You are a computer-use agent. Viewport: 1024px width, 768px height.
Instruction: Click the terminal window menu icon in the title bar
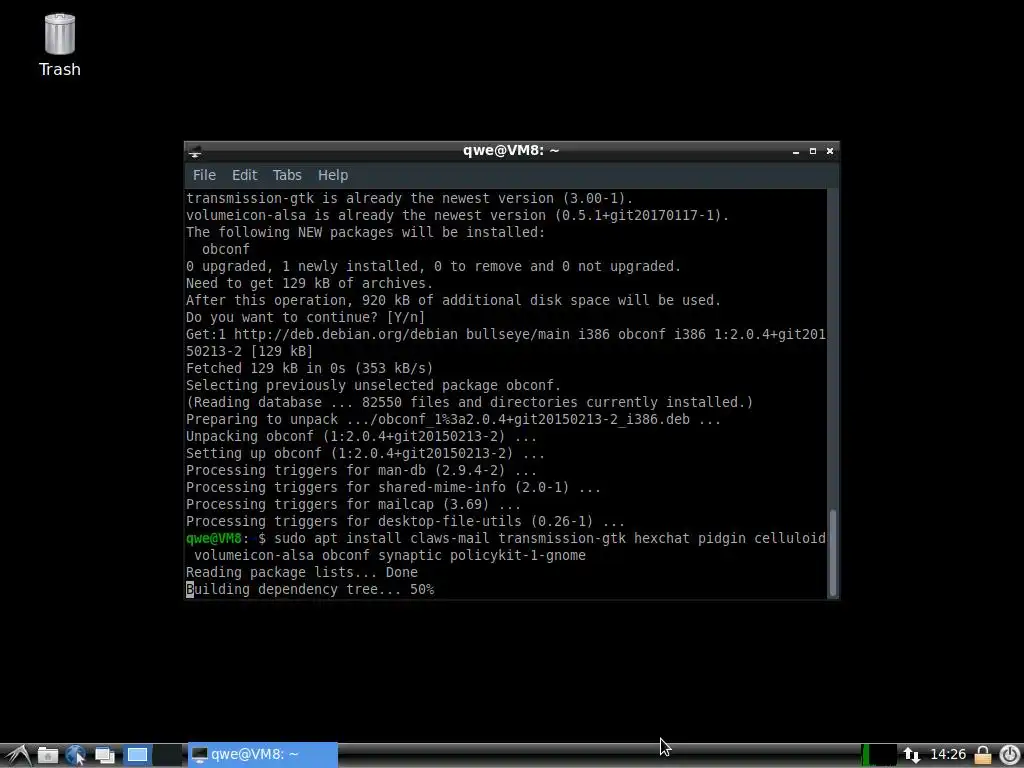tap(195, 152)
